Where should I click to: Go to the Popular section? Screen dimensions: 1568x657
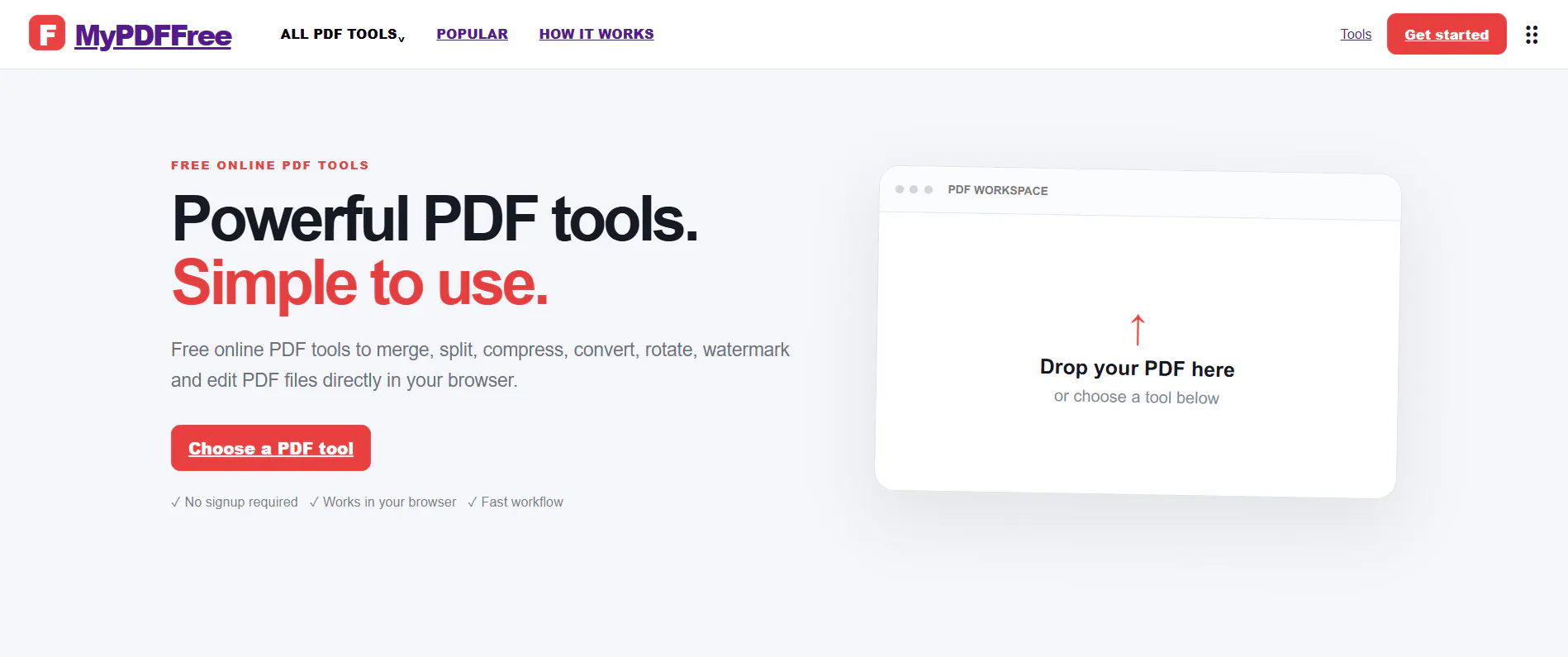point(473,34)
